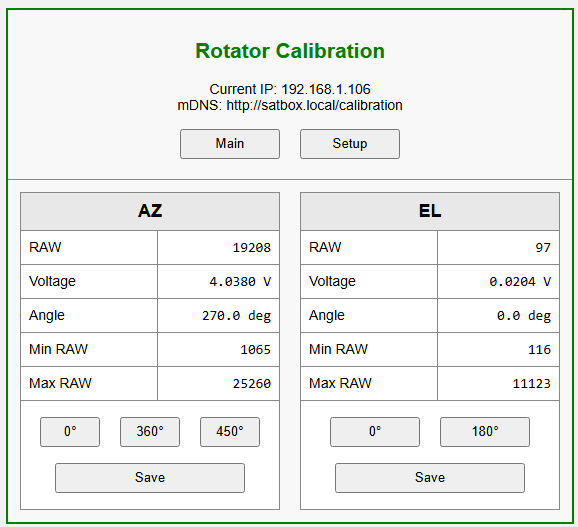
Task: Click EL Min RAW value 116
Action: pos(539,349)
